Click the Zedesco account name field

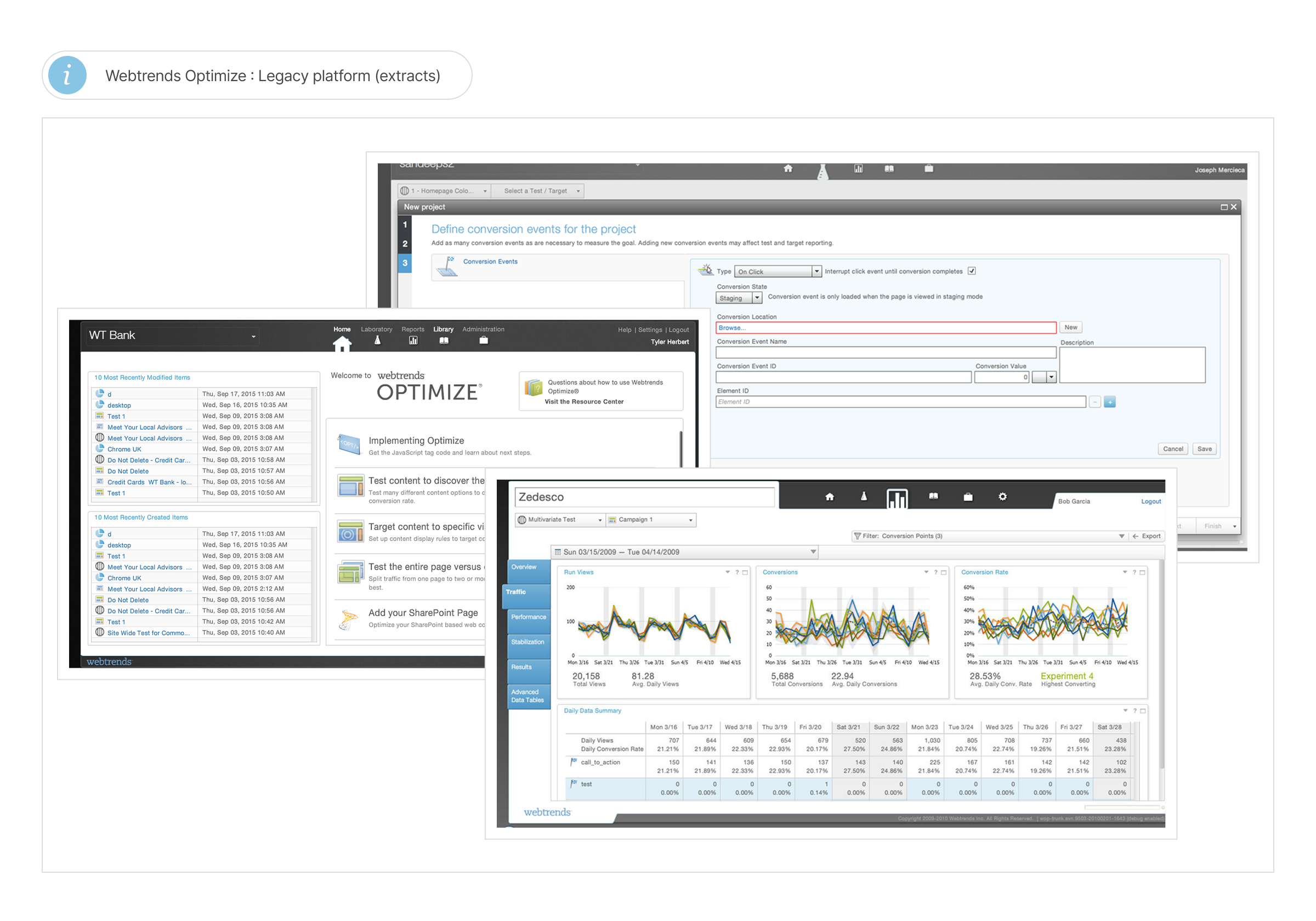pos(644,497)
